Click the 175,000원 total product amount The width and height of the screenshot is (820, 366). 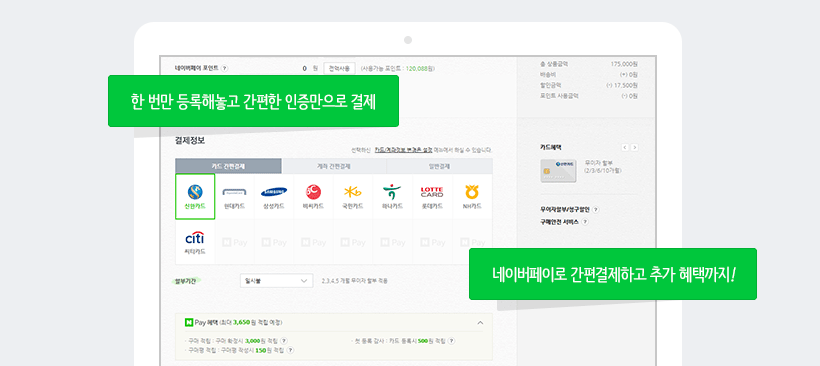click(624, 64)
